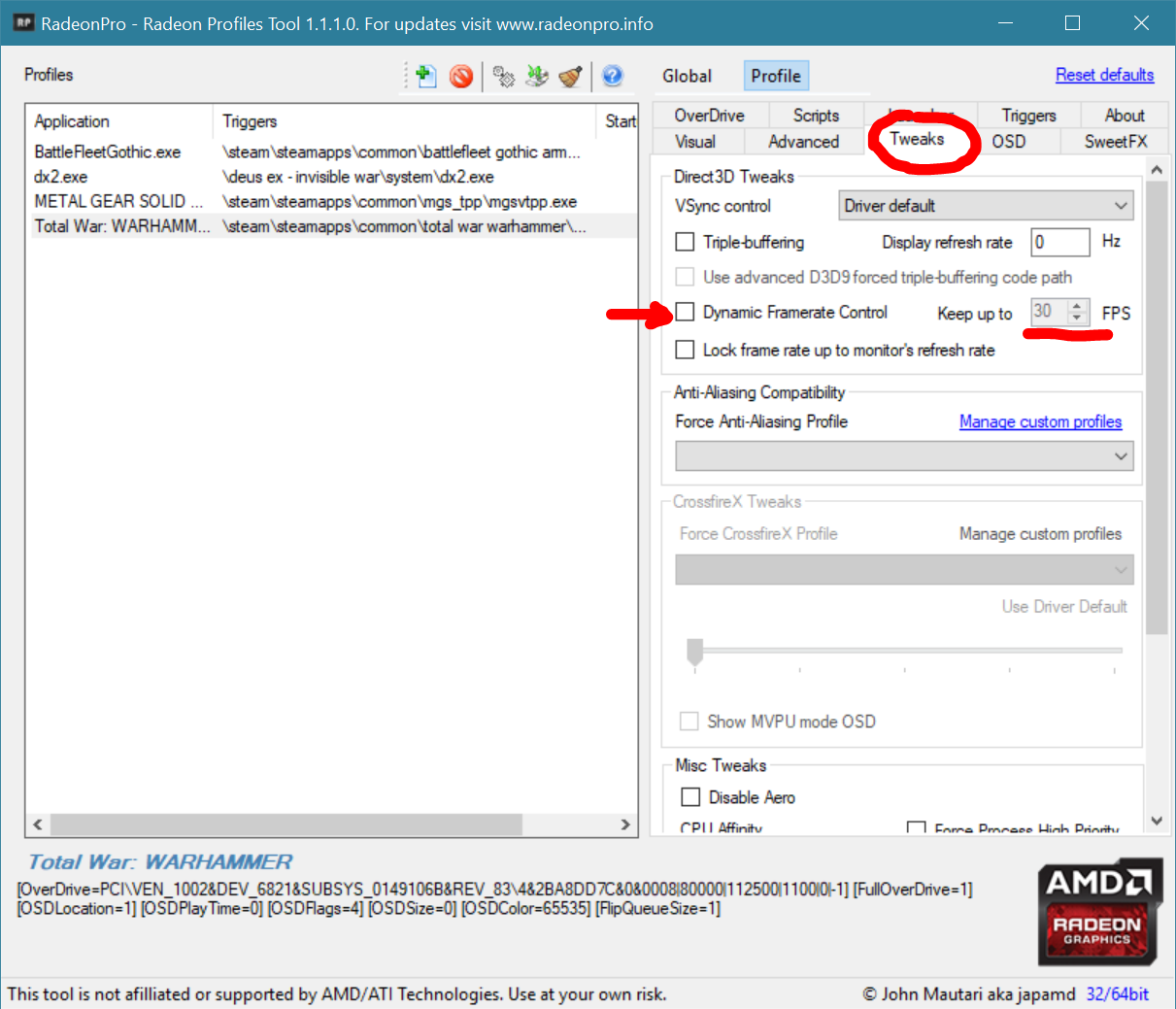
Task: Click the profiles list horizontal scrollbar thumb
Action: click(x=286, y=824)
